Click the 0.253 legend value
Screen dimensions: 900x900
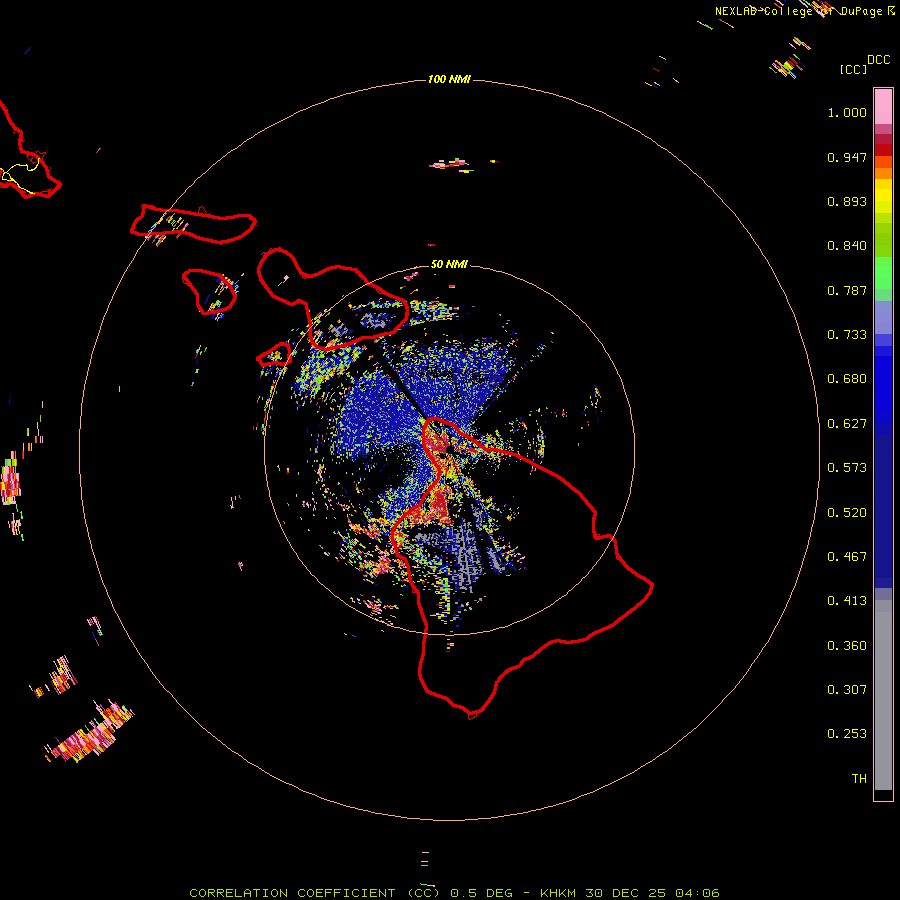pyautogui.click(x=847, y=734)
